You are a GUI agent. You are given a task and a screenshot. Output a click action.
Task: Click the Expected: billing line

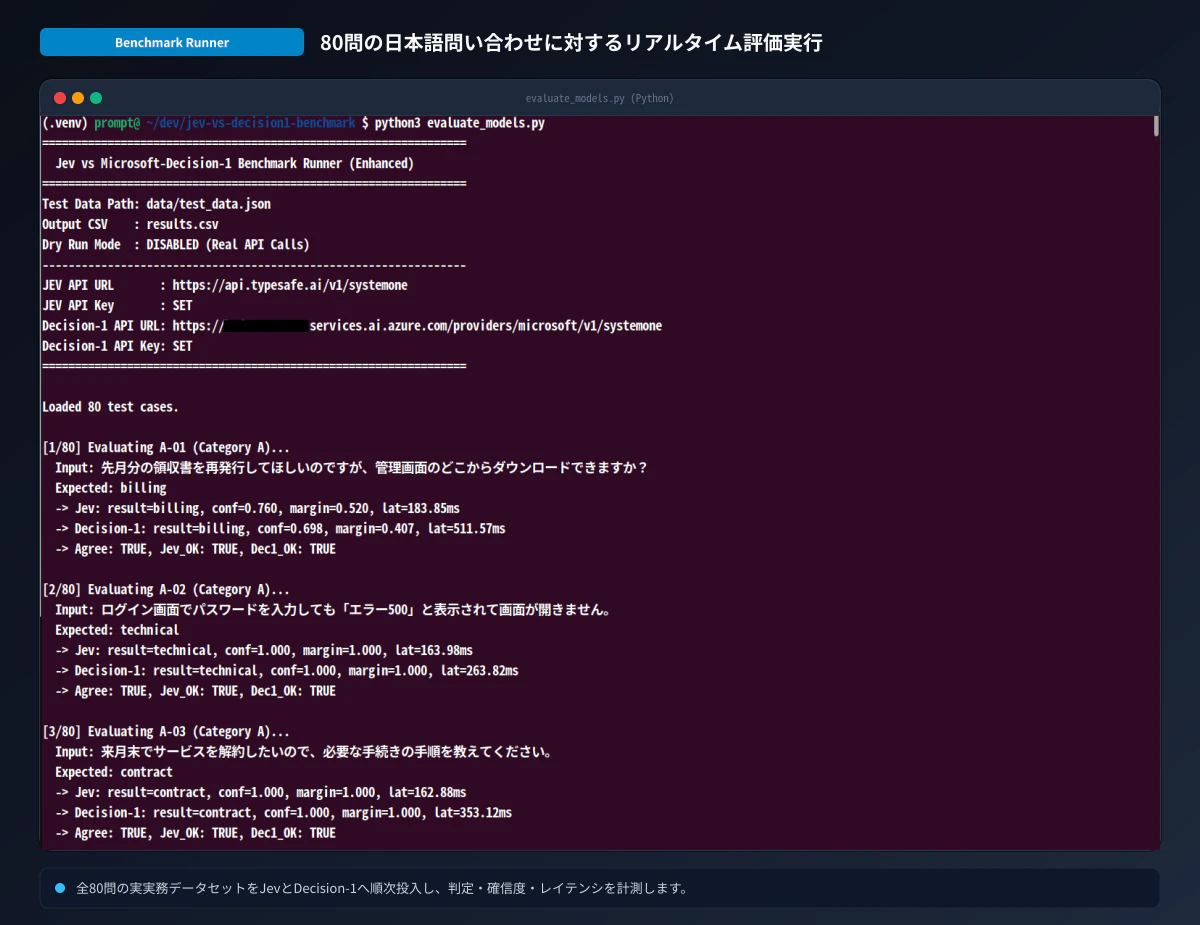click(111, 488)
